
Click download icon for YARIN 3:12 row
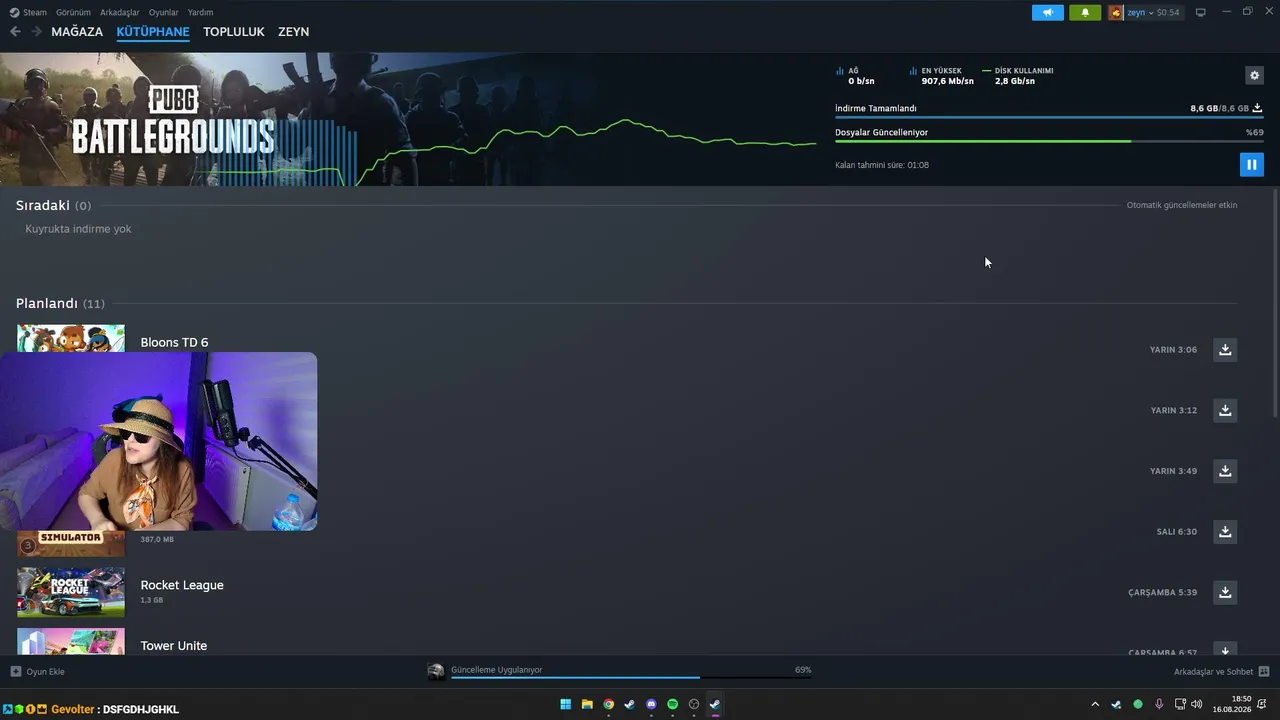[x=1225, y=410]
